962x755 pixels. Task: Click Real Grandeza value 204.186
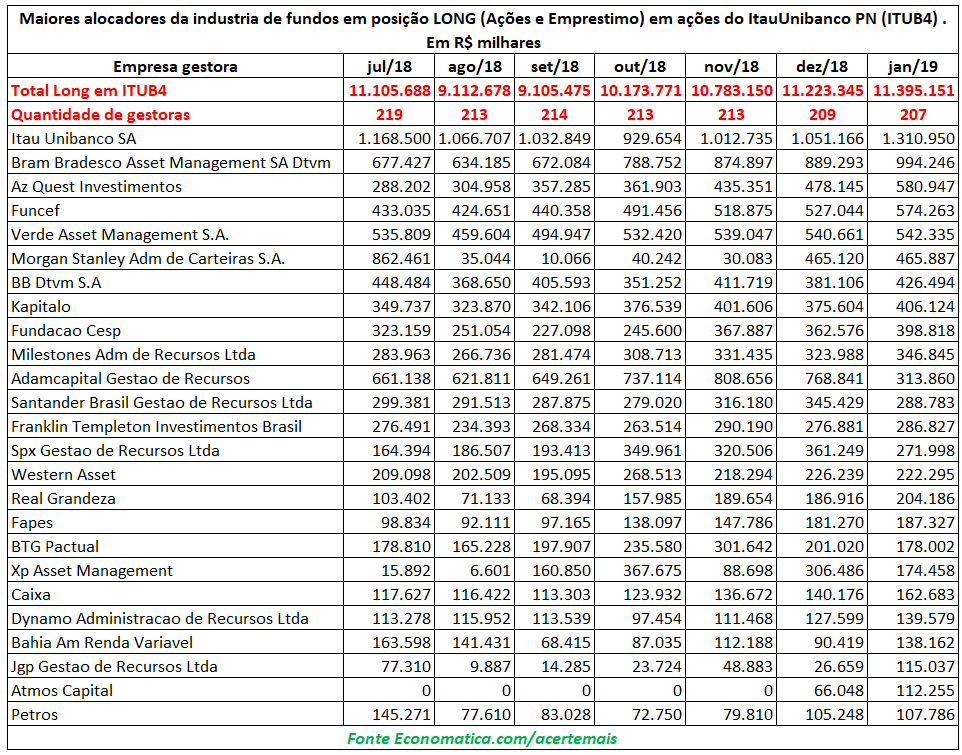pyautogui.click(x=925, y=499)
